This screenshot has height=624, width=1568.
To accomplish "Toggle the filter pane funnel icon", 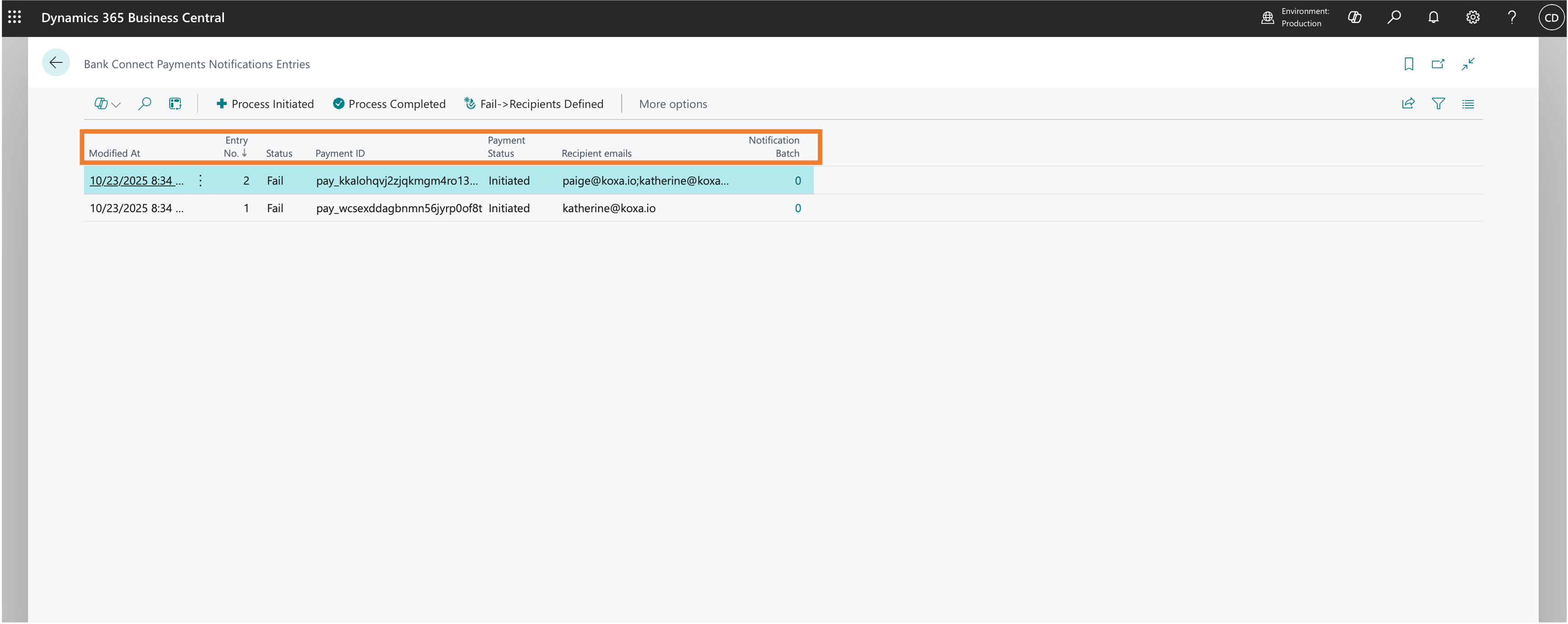I will pyautogui.click(x=1438, y=104).
